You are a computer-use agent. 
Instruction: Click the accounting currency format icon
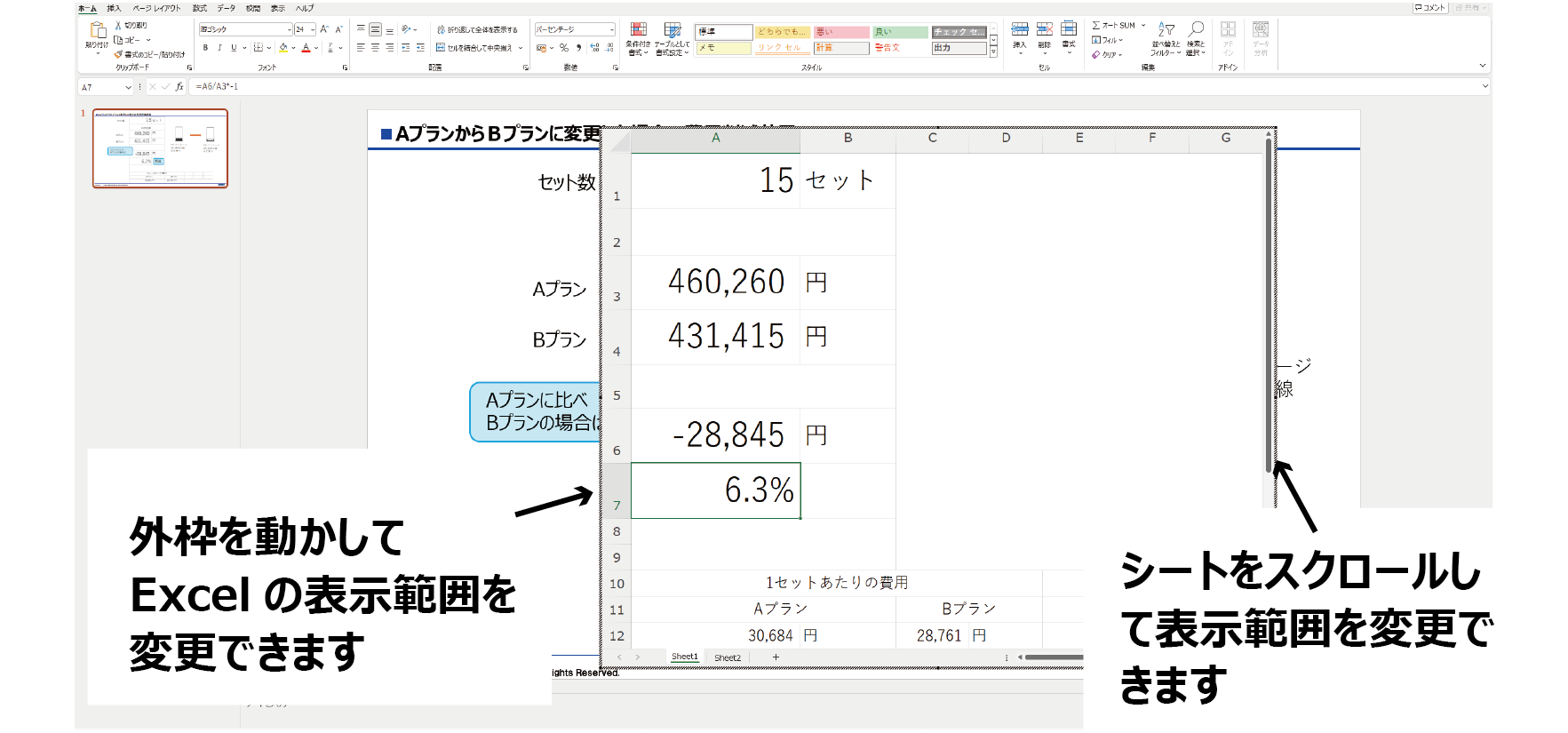(x=543, y=48)
